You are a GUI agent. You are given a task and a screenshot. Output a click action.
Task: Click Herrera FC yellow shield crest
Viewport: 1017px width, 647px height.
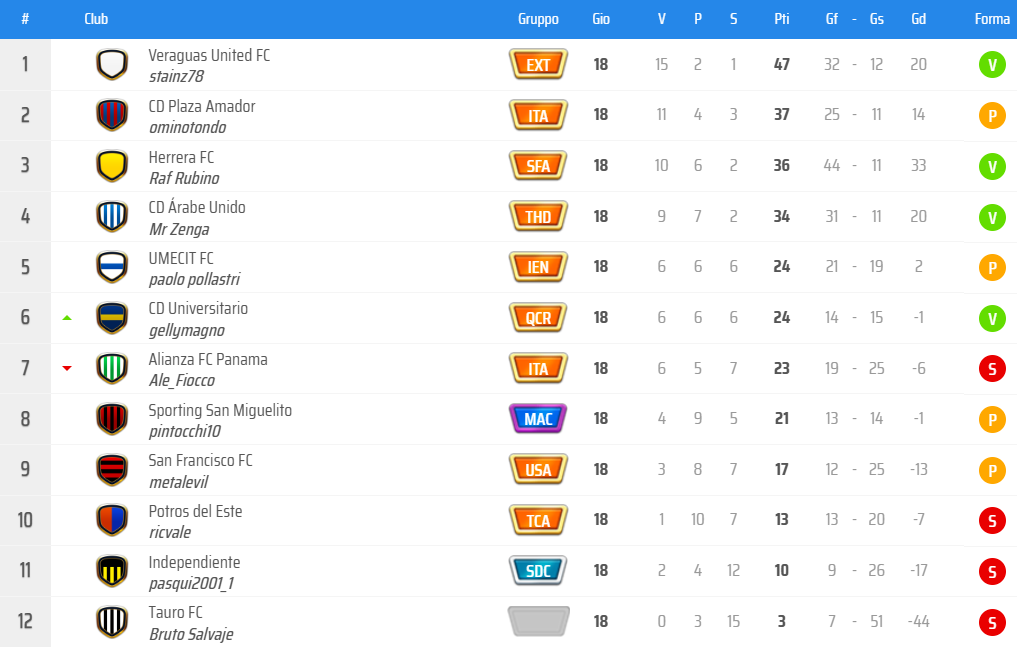click(112, 166)
